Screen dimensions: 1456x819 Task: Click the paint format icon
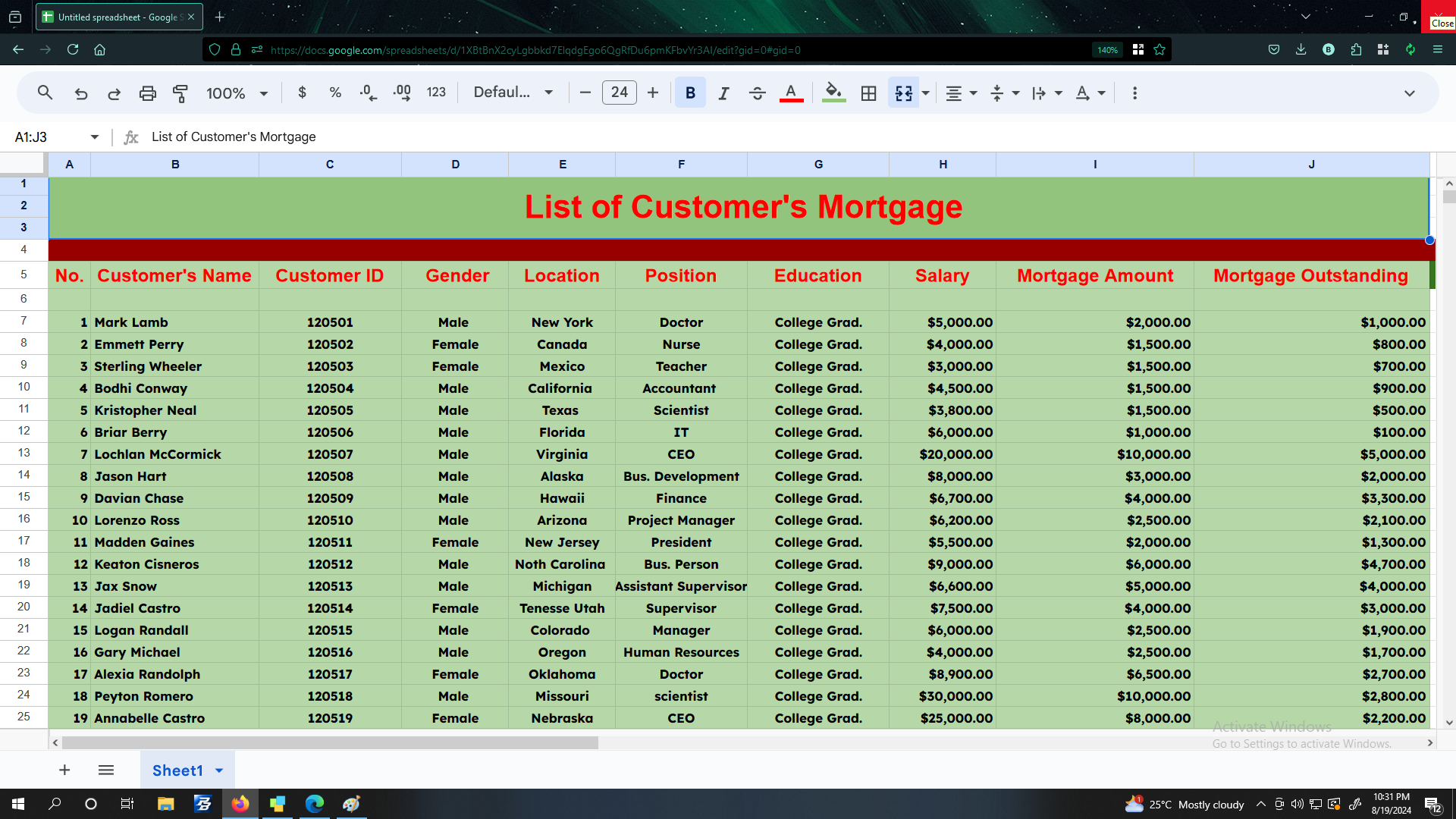tap(180, 93)
